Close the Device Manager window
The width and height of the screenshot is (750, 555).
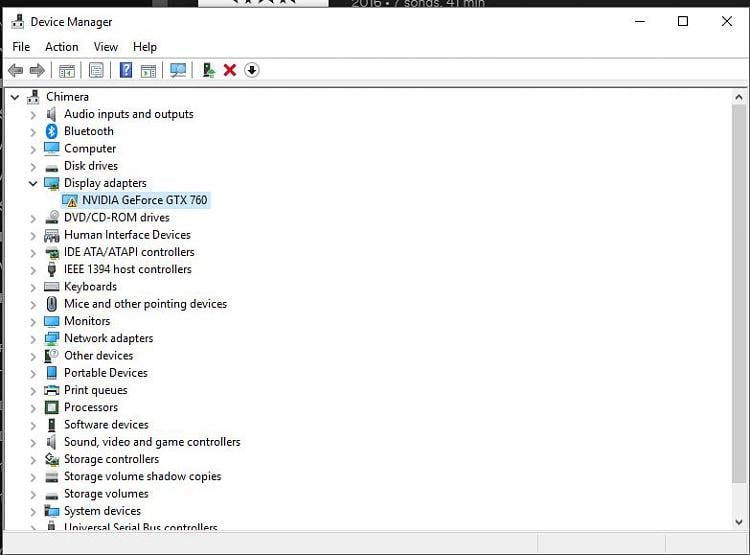(727, 22)
